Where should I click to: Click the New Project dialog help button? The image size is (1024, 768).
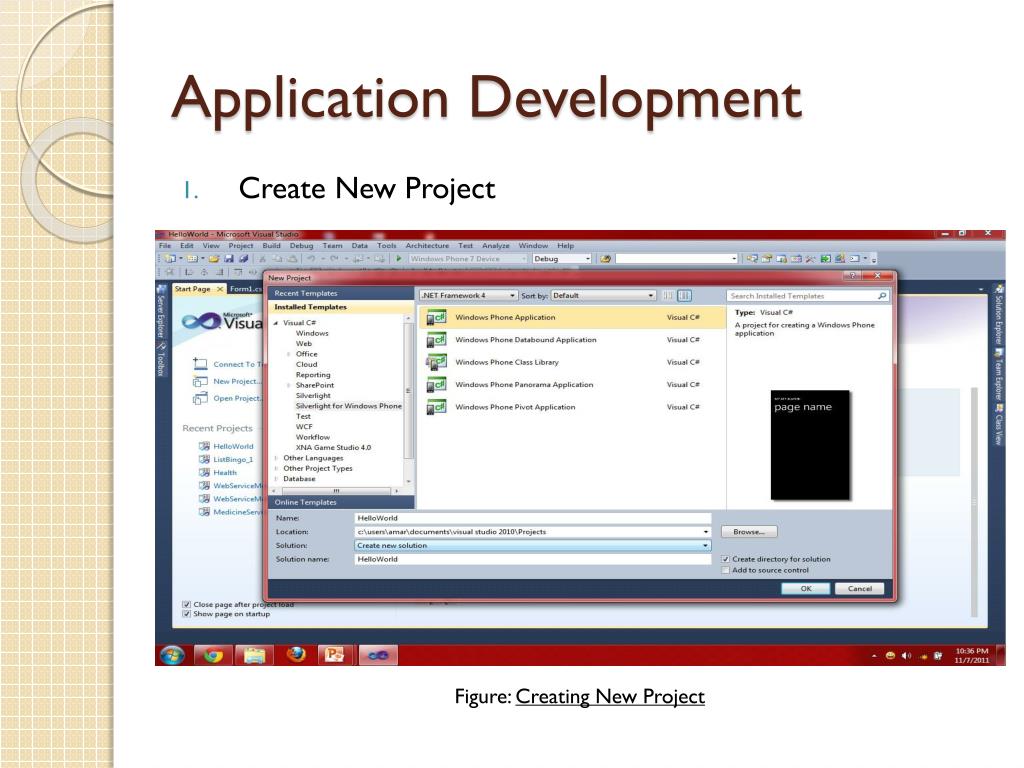(x=852, y=276)
